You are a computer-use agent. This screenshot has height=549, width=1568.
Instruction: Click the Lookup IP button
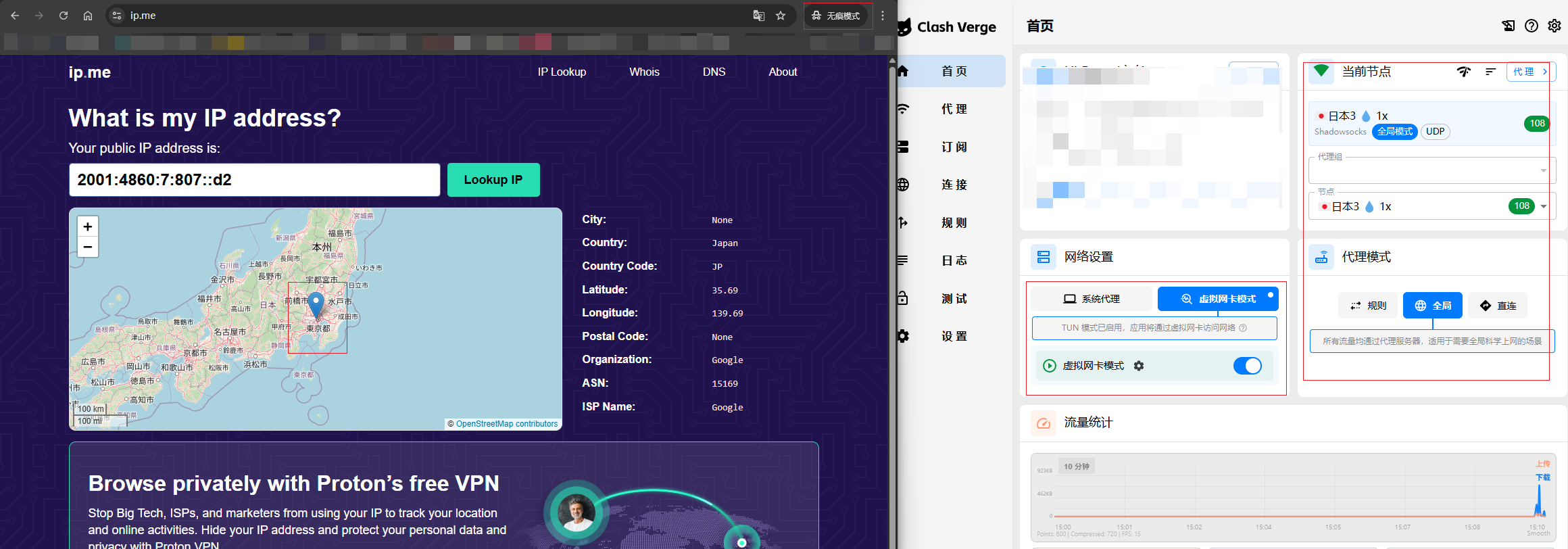click(493, 180)
